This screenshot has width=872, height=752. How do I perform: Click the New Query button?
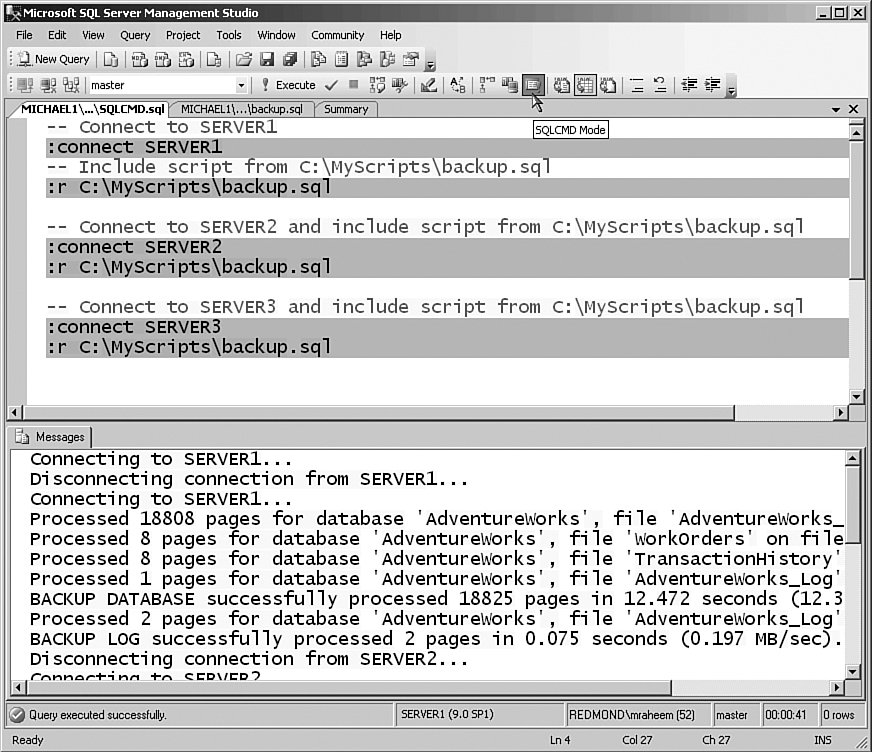pyautogui.click(x=54, y=59)
